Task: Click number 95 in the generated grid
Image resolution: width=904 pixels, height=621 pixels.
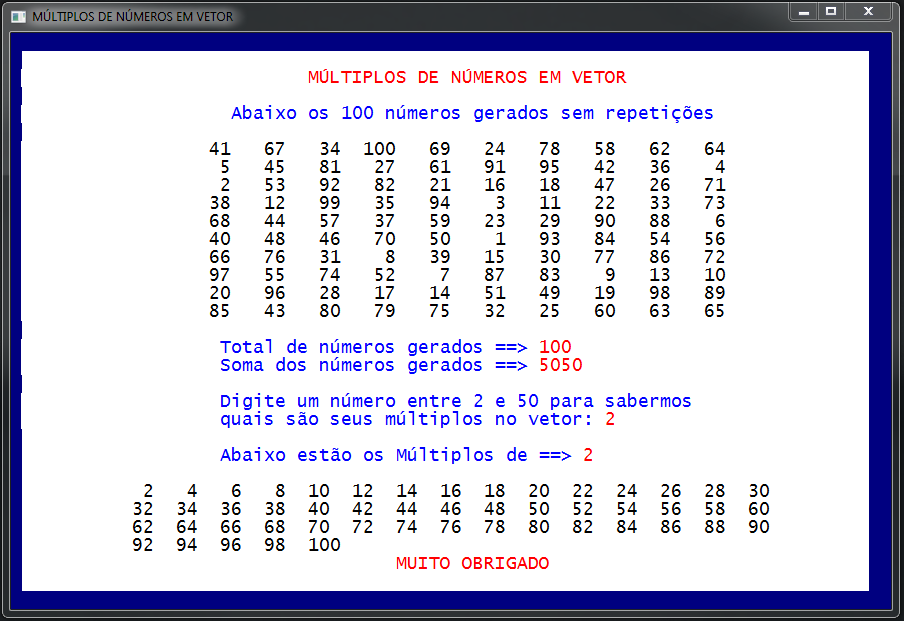Action: click(x=549, y=167)
